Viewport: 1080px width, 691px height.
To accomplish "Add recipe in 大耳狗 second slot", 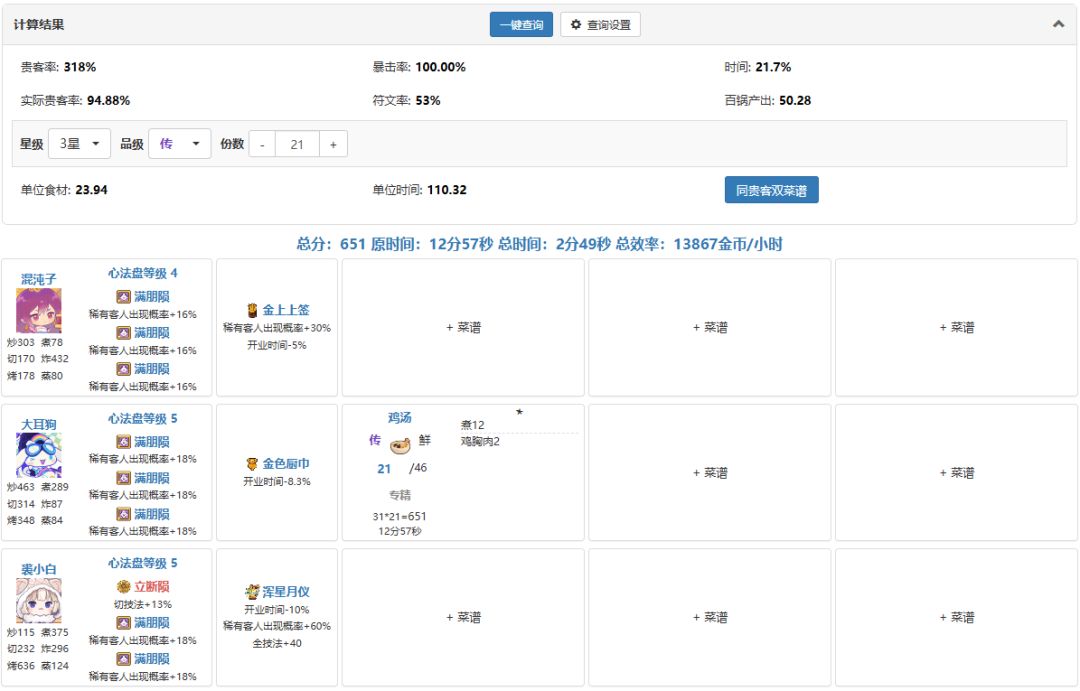I will 709,473.
